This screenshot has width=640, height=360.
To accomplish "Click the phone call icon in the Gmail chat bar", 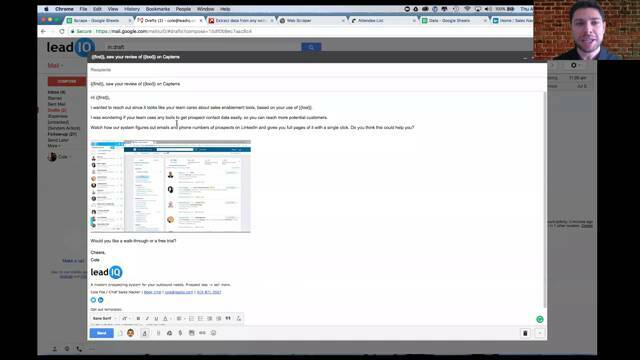I will (79, 349).
